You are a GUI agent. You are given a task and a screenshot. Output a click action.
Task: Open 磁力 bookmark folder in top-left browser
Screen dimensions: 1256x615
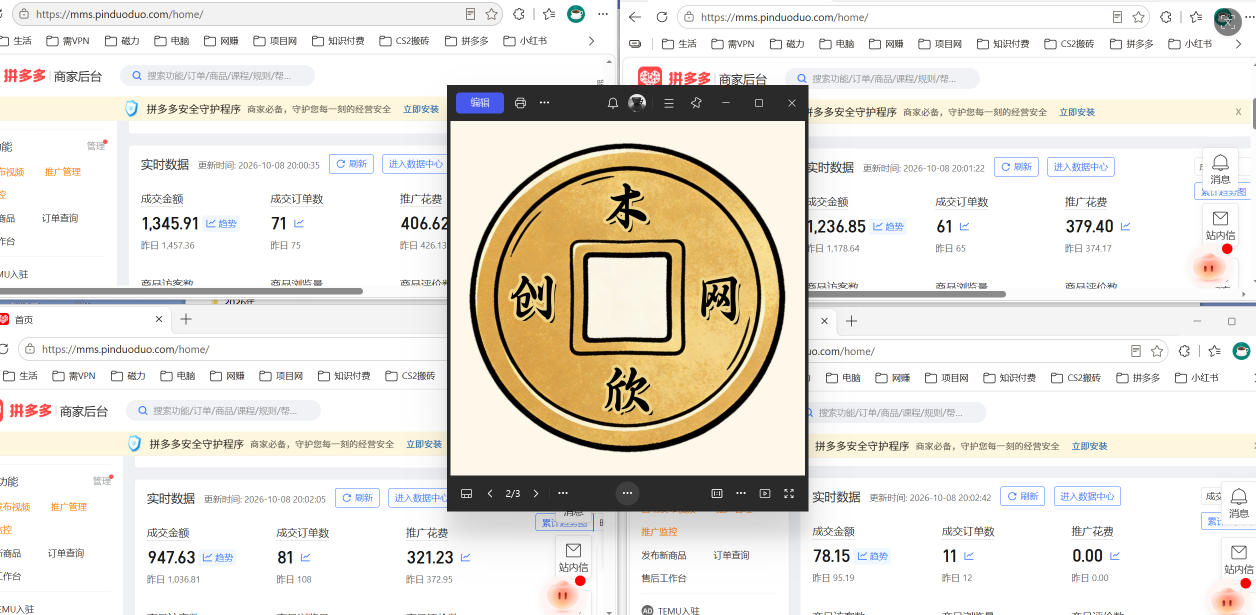click(122, 41)
